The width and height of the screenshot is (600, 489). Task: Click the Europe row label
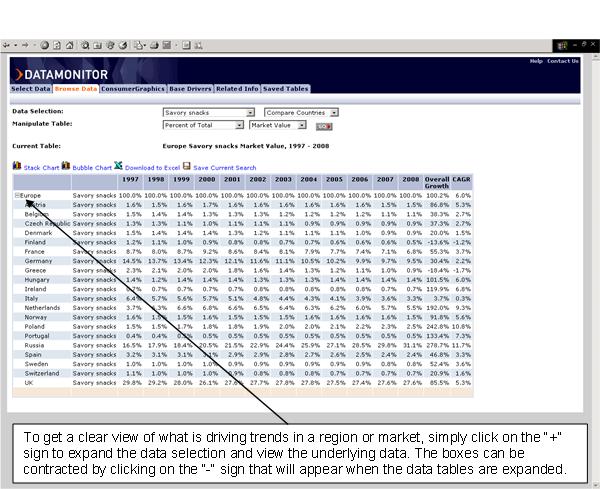tap(30, 195)
